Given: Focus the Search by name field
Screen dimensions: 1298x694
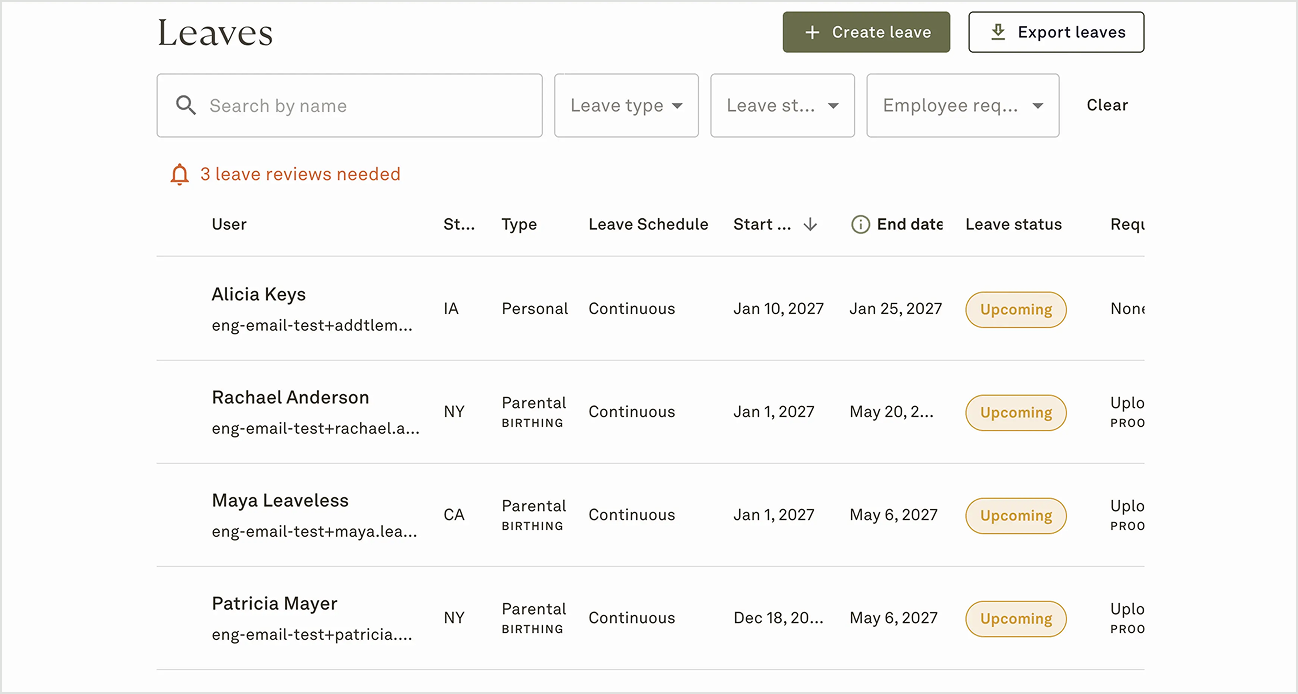Looking at the screenshot, I should pyautogui.click(x=350, y=105).
